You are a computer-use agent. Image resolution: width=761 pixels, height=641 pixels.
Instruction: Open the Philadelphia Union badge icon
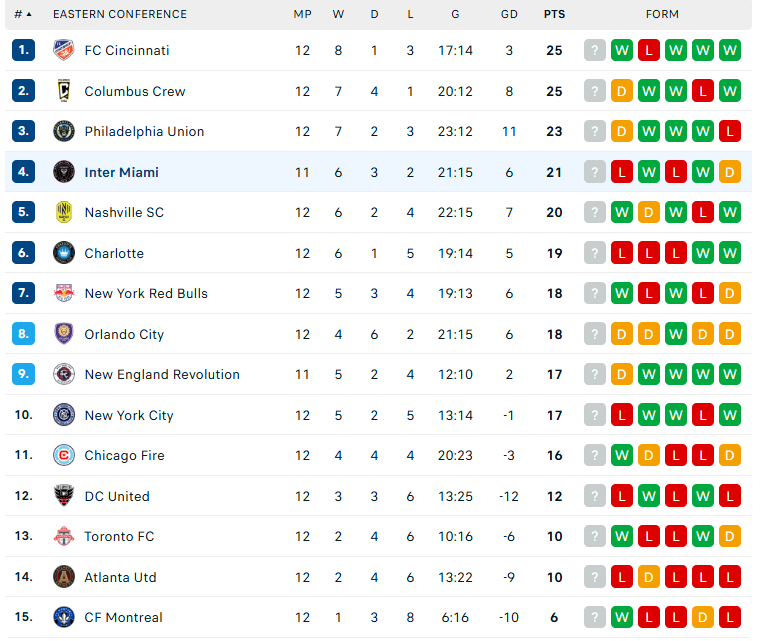[x=64, y=131]
